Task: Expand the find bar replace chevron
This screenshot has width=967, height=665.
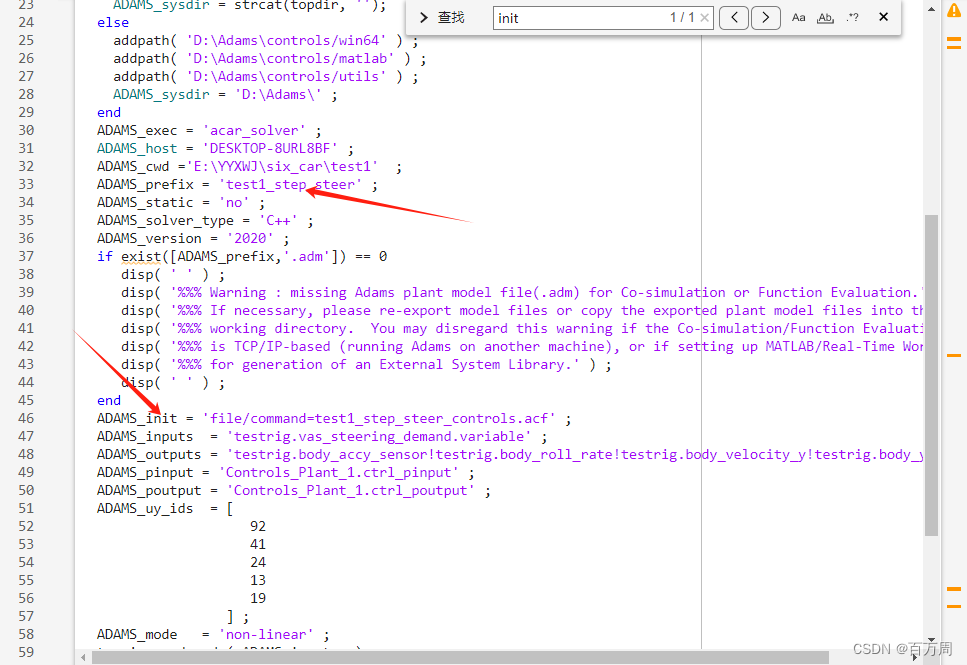Action: coord(424,18)
